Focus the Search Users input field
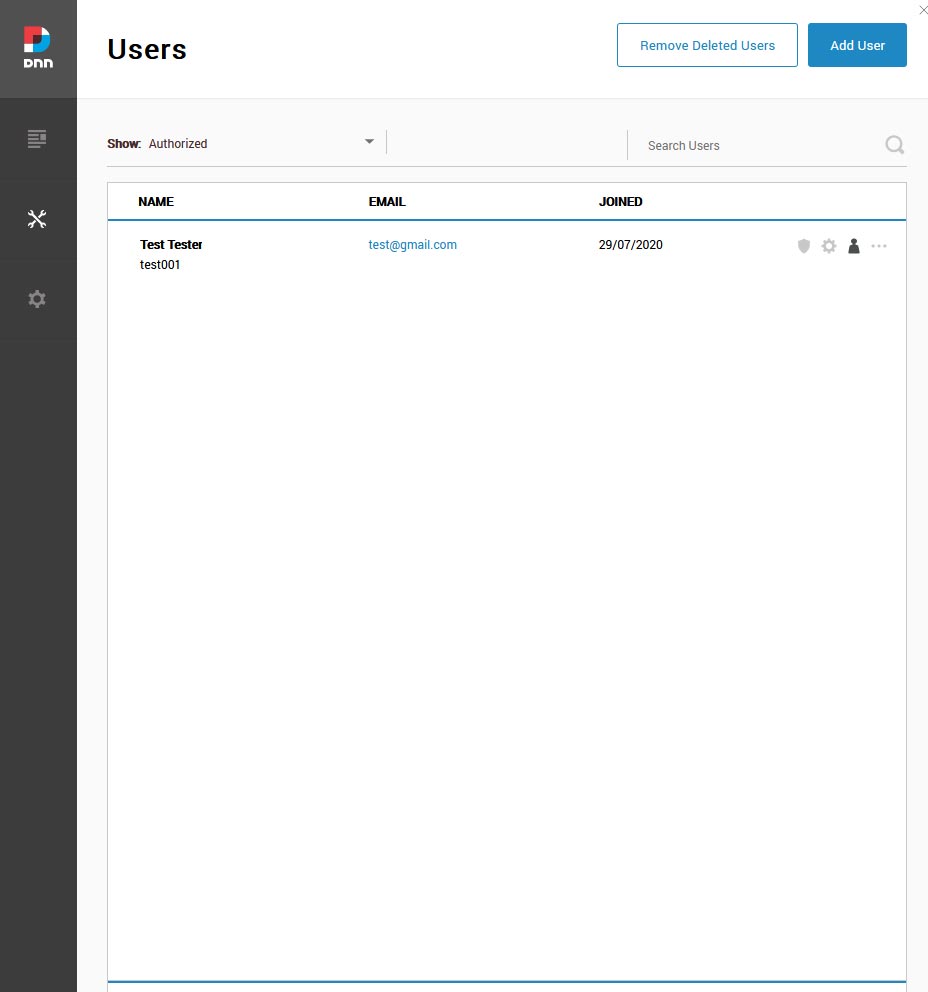The width and height of the screenshot is (928, 992). tap(759, 146)
